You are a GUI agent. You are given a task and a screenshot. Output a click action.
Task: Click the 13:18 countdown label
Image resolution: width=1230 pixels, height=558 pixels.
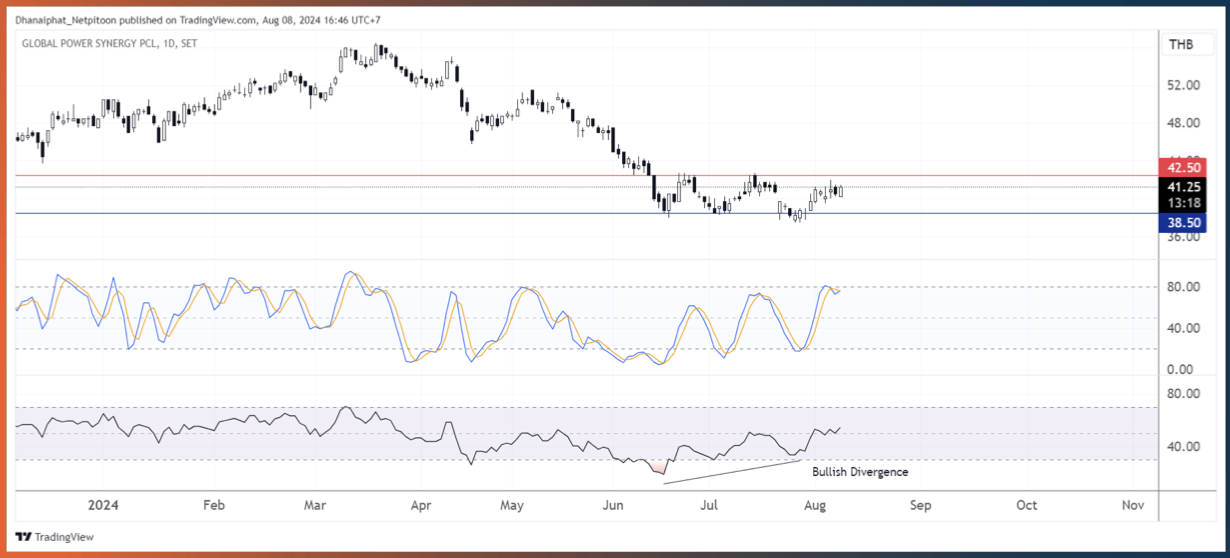click(1184, 203)
